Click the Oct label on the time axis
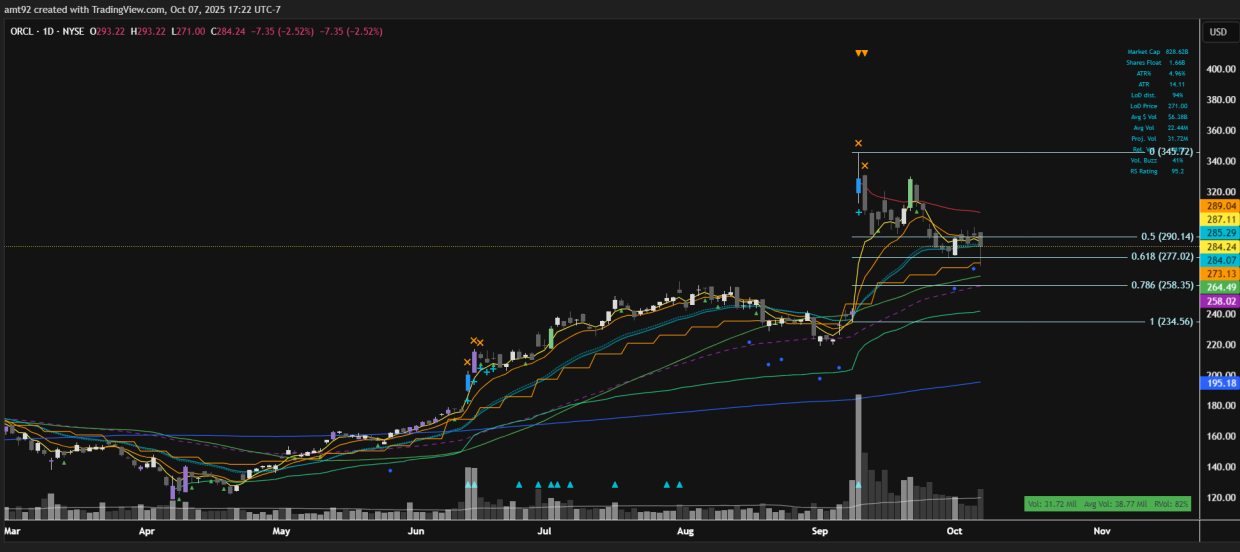1240x552 pixels. pos(953,534)
